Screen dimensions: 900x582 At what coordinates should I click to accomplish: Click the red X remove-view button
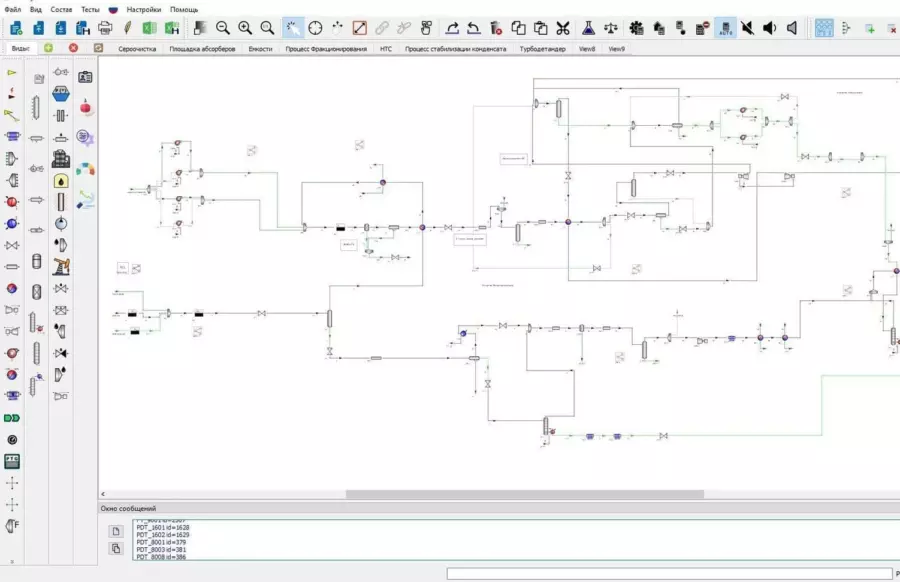(73, 48)
